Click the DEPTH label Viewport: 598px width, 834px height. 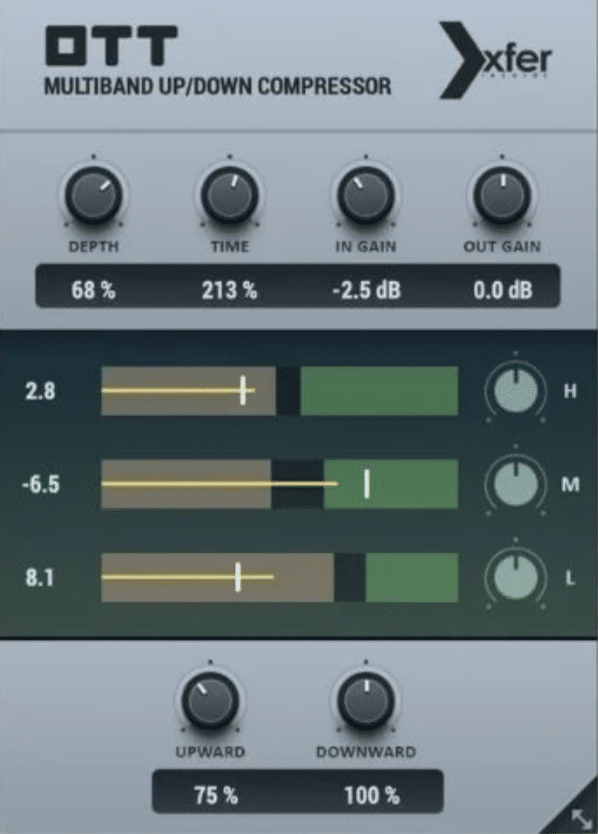(94, 246)
